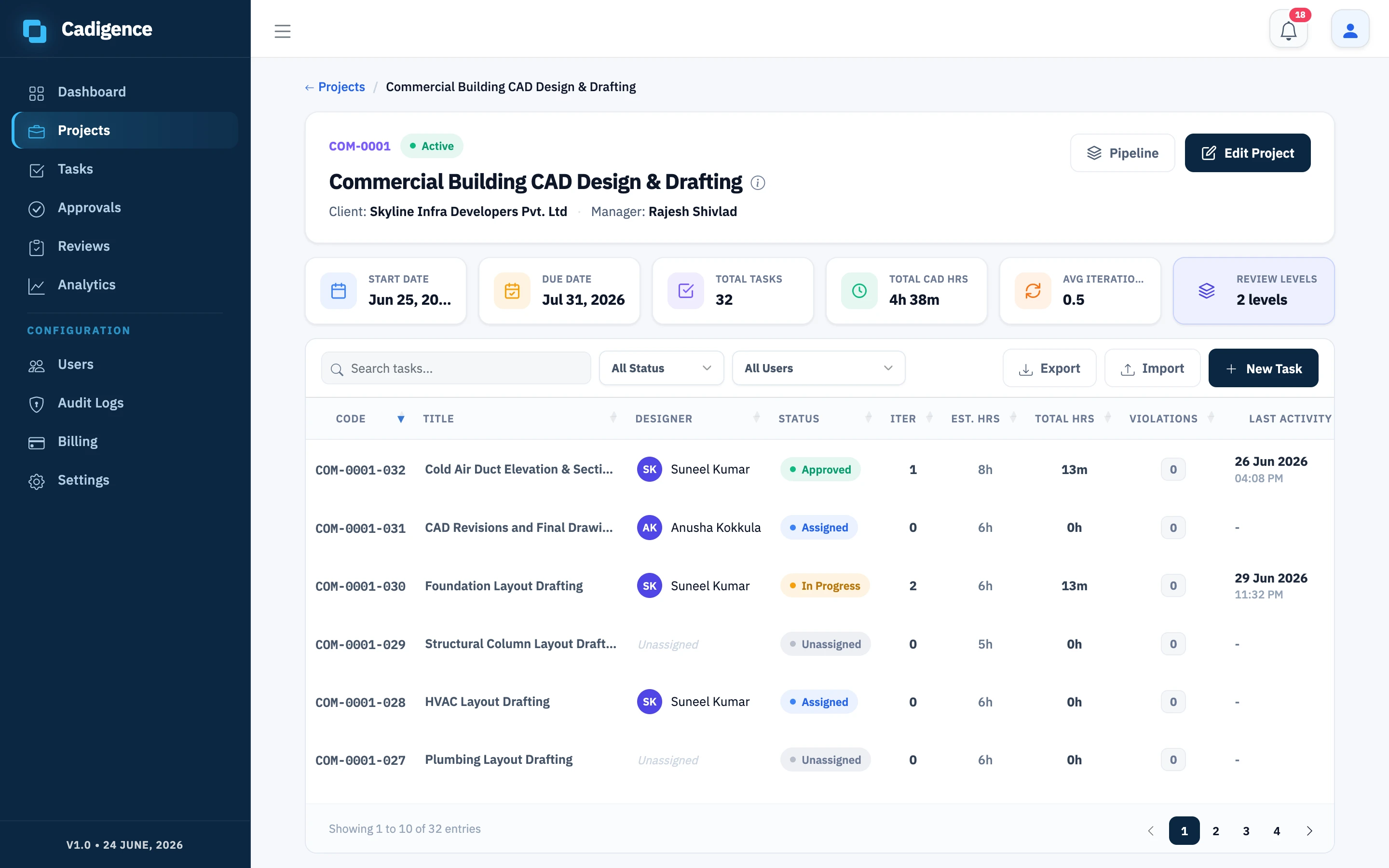Open notifications bell with 18 badge
The width and height of the screenshot is (1389, 868).
(x=1289, y=29)
